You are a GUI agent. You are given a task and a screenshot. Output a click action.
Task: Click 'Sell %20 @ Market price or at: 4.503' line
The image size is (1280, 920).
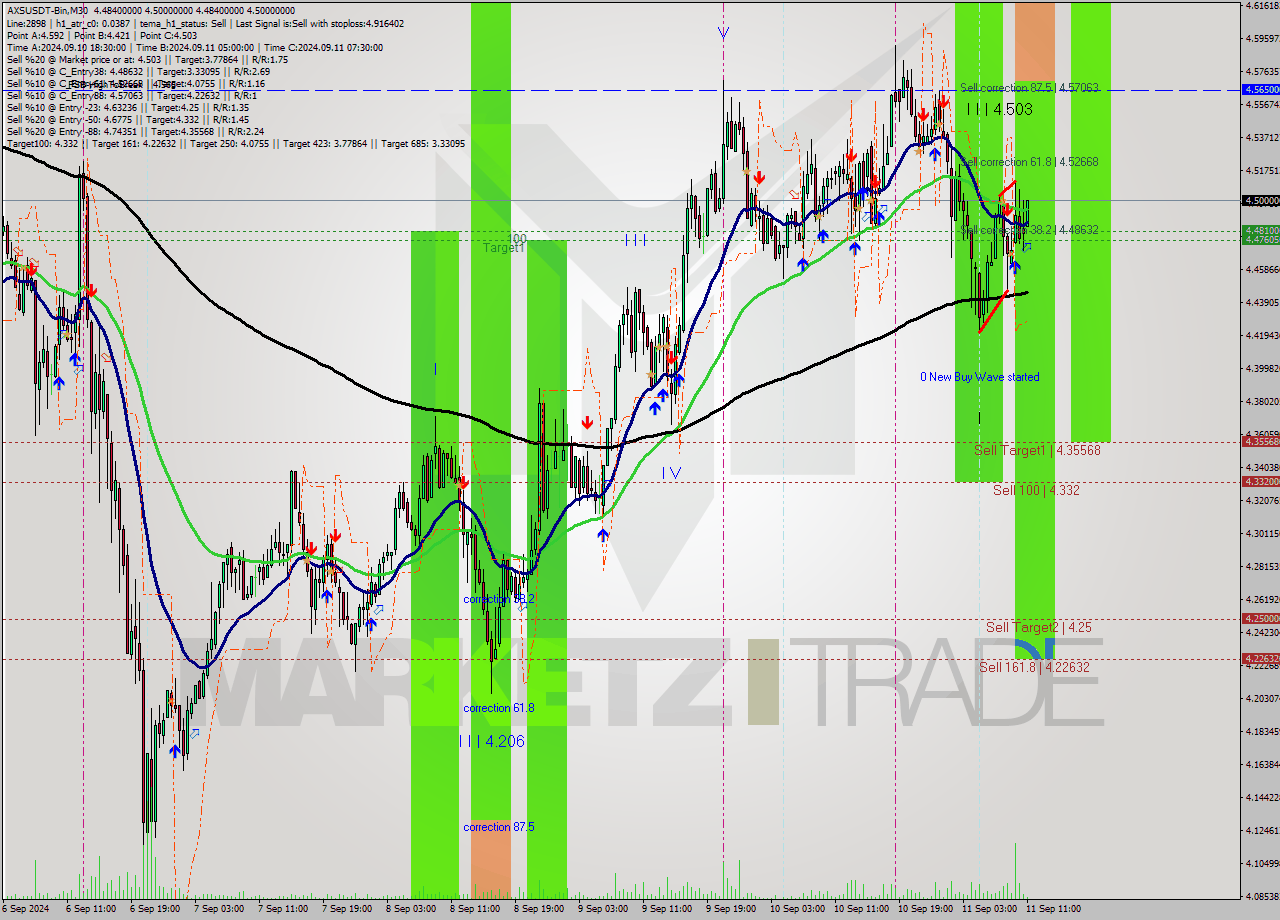click(x=146, y=60)
